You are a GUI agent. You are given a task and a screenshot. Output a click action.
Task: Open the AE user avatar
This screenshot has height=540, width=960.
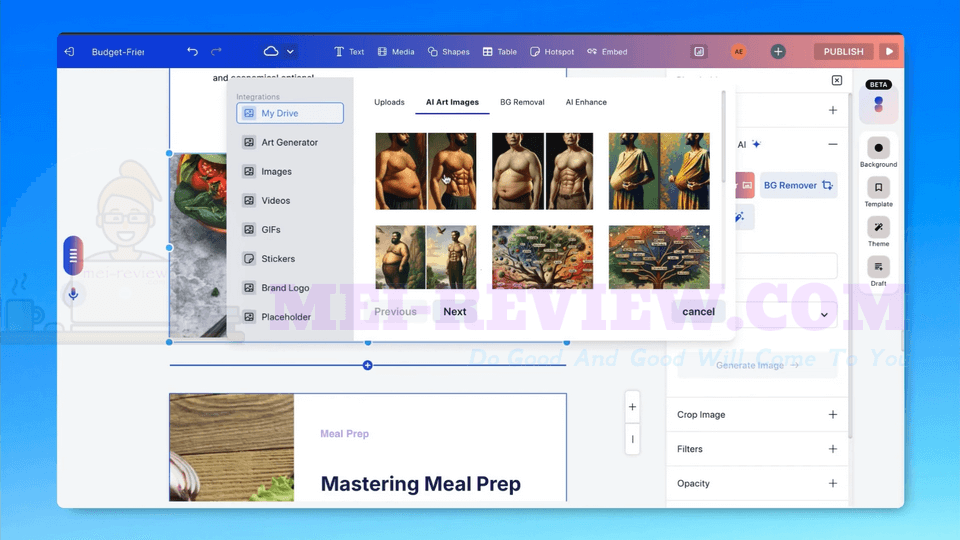click(739, 52)
